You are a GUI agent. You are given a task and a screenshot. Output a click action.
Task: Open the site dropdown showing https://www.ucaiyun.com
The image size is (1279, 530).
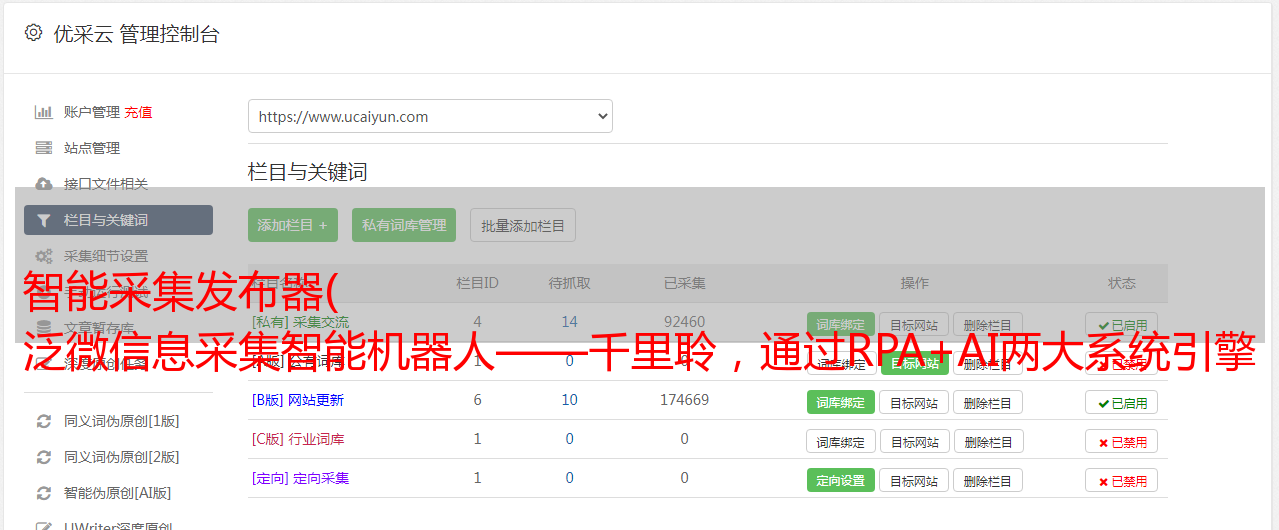tap(430, 116)
